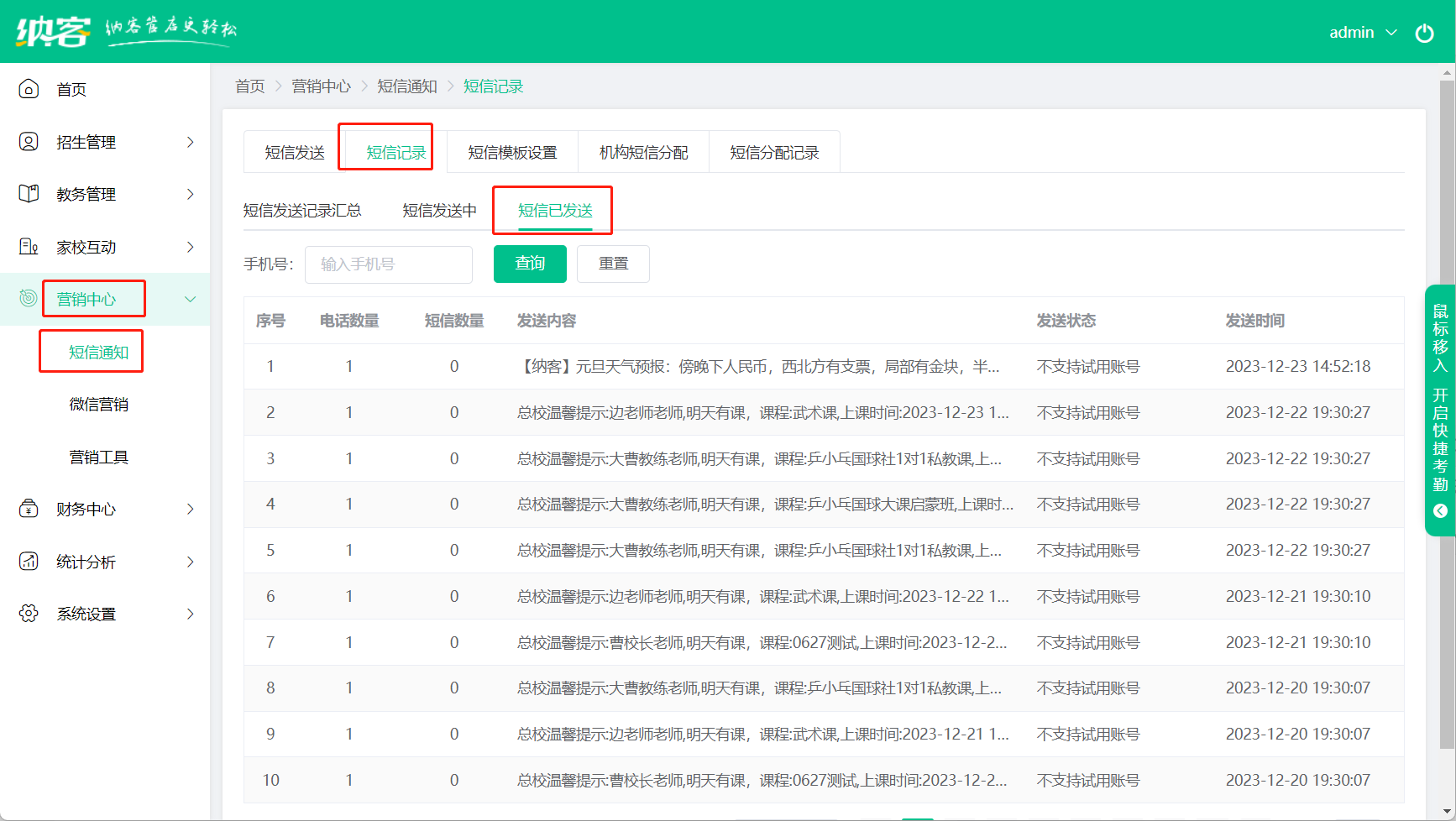This screenshot has height=821, width=1456.
Task: Focus the 输入手机号 phone input field
Action: [388, 264]
